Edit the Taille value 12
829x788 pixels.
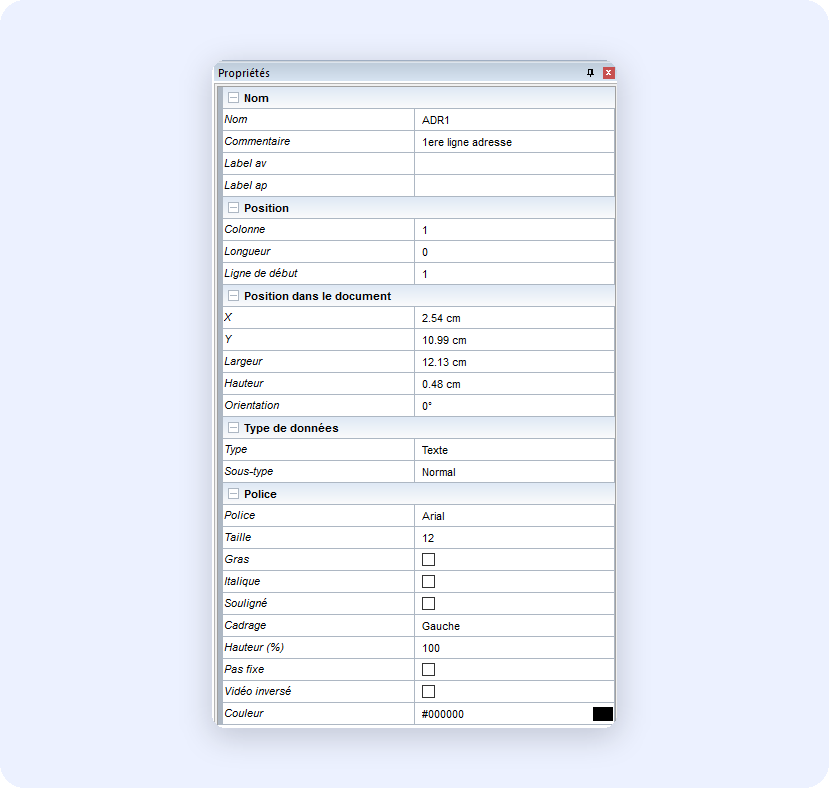pyautogui.click(x=514, y=538)
